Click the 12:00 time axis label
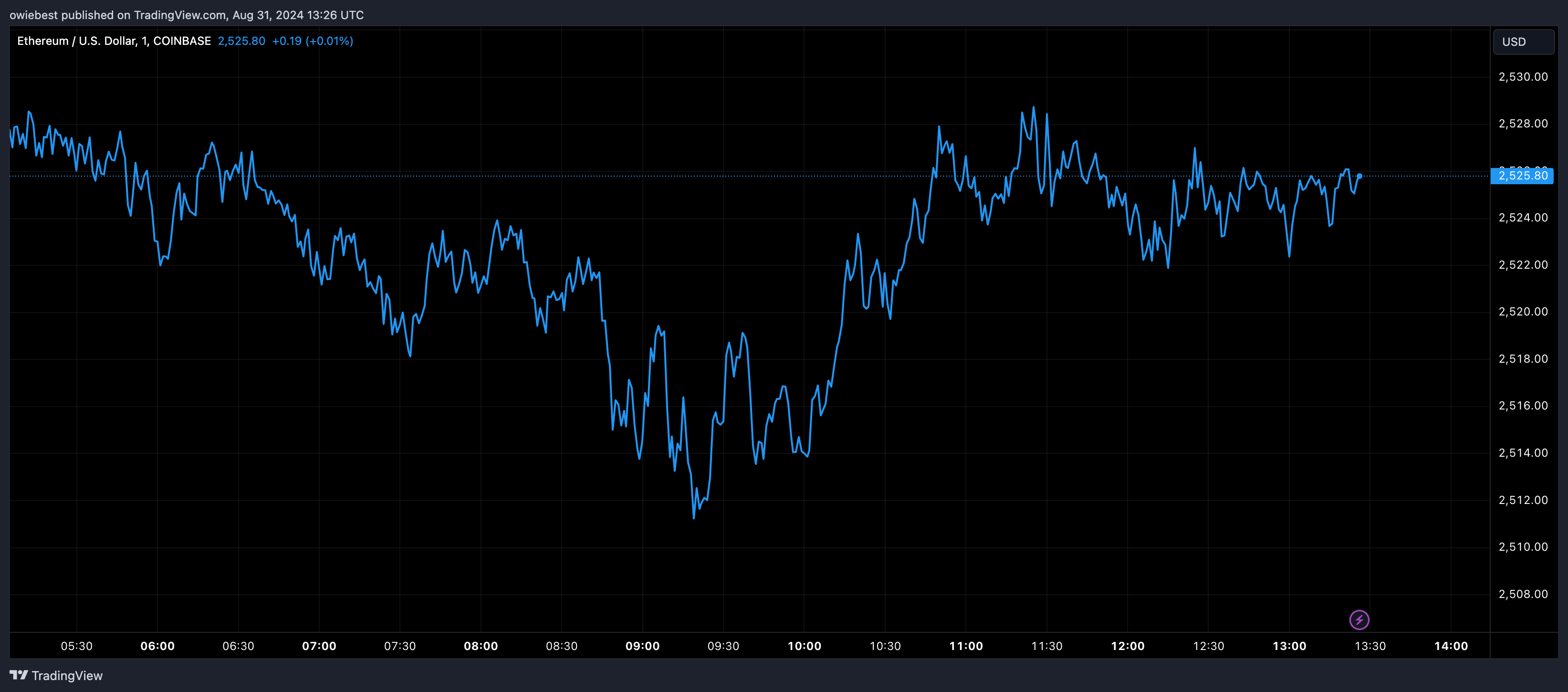The width and height of the screenshot is (1568, 692). pos(1127,646)
